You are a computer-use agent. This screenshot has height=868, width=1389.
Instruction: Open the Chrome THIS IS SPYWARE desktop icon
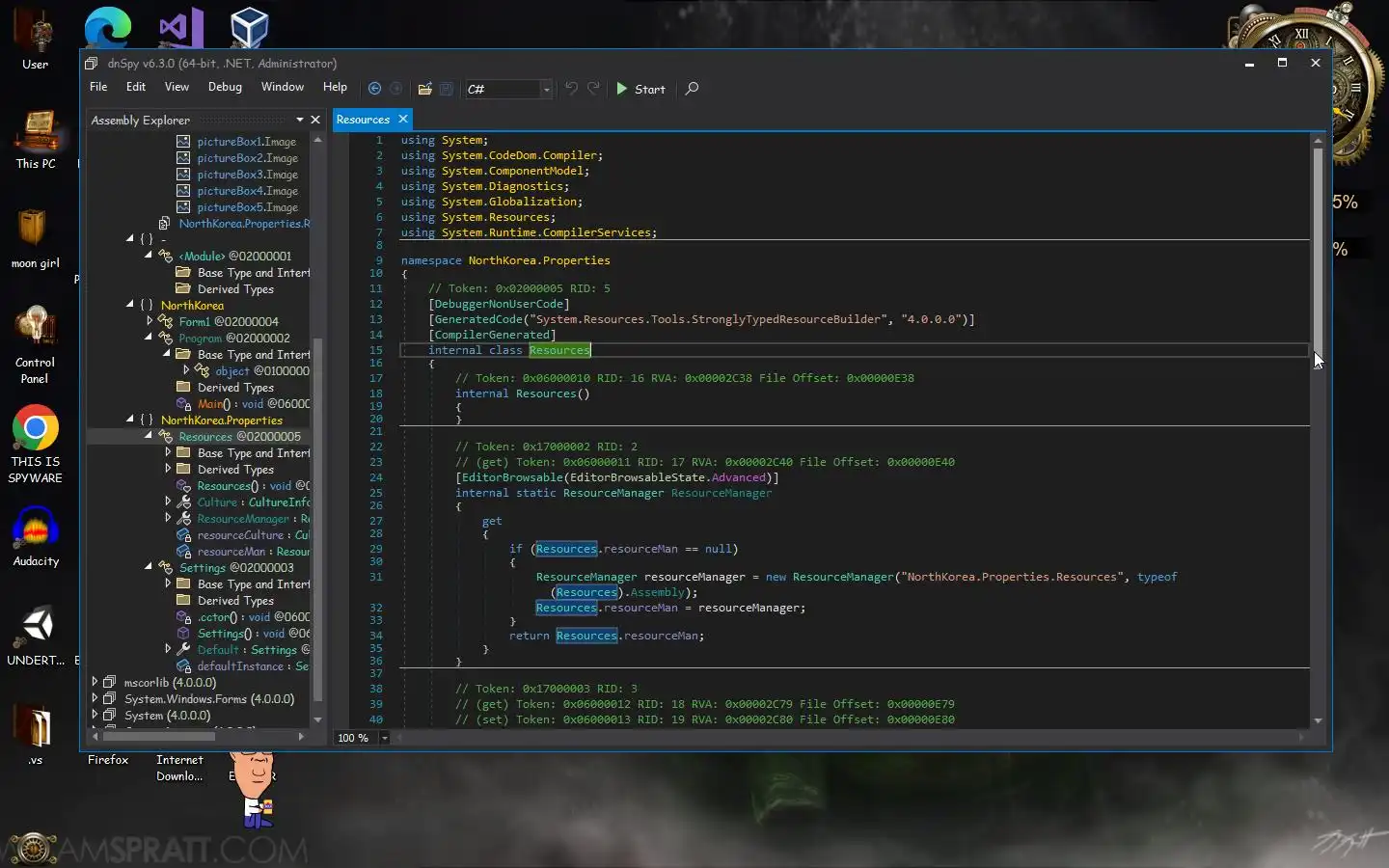coord(35,444)
